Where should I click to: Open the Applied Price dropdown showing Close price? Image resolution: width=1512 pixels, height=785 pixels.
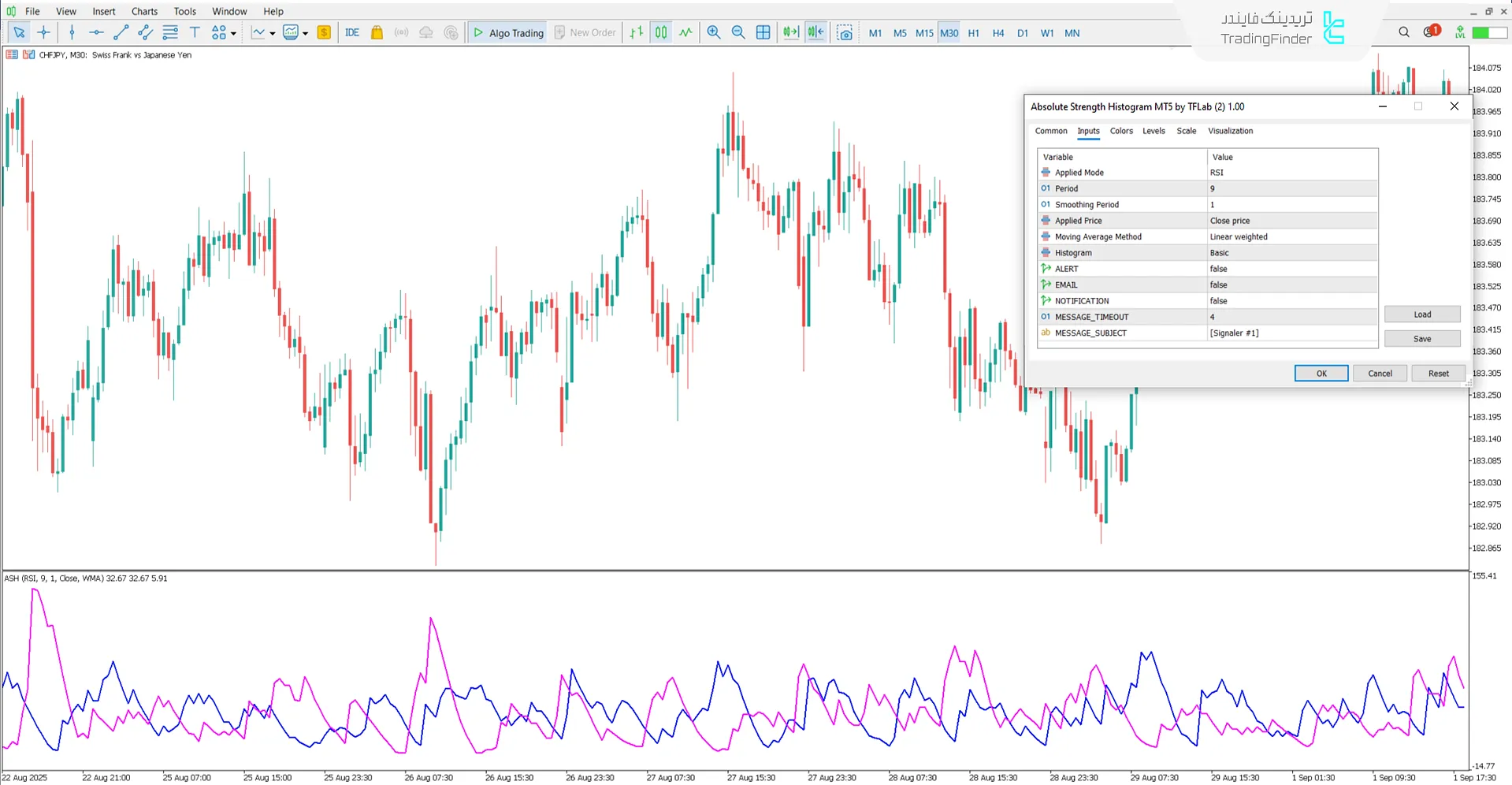point(1291,221)
